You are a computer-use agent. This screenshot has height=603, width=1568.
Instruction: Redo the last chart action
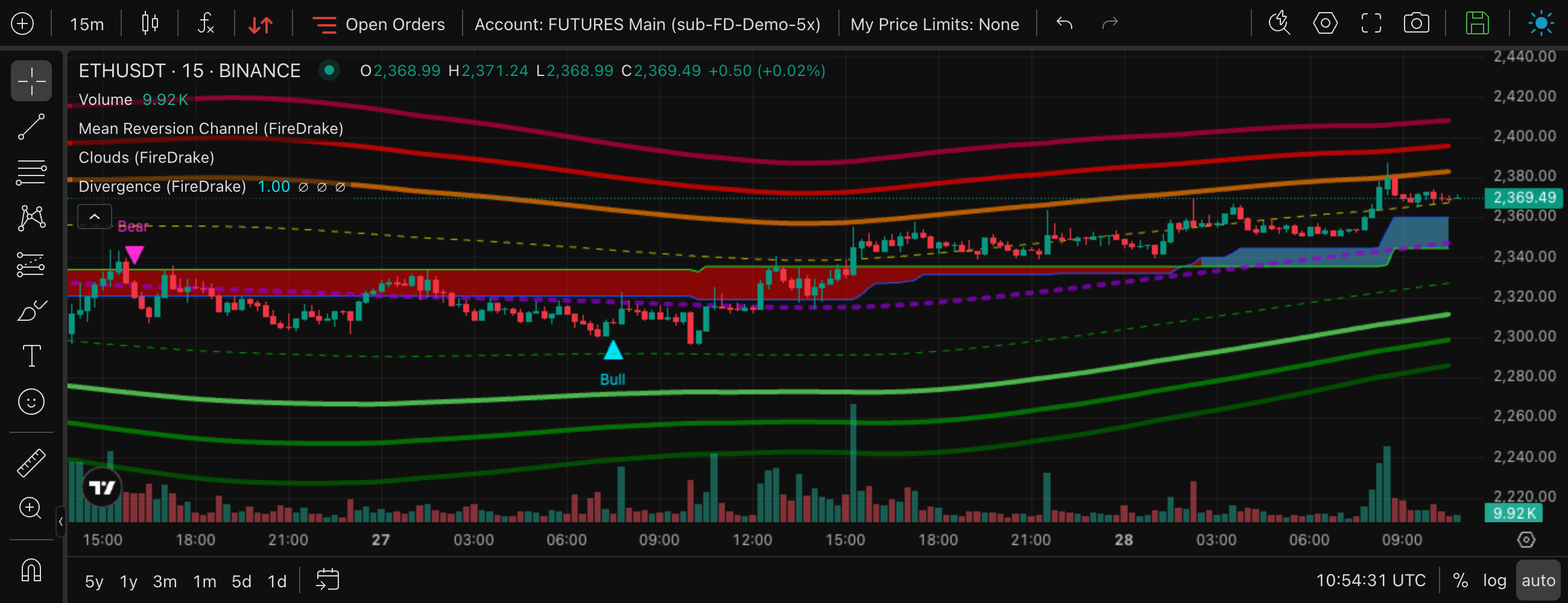(x=1110, y=24)
